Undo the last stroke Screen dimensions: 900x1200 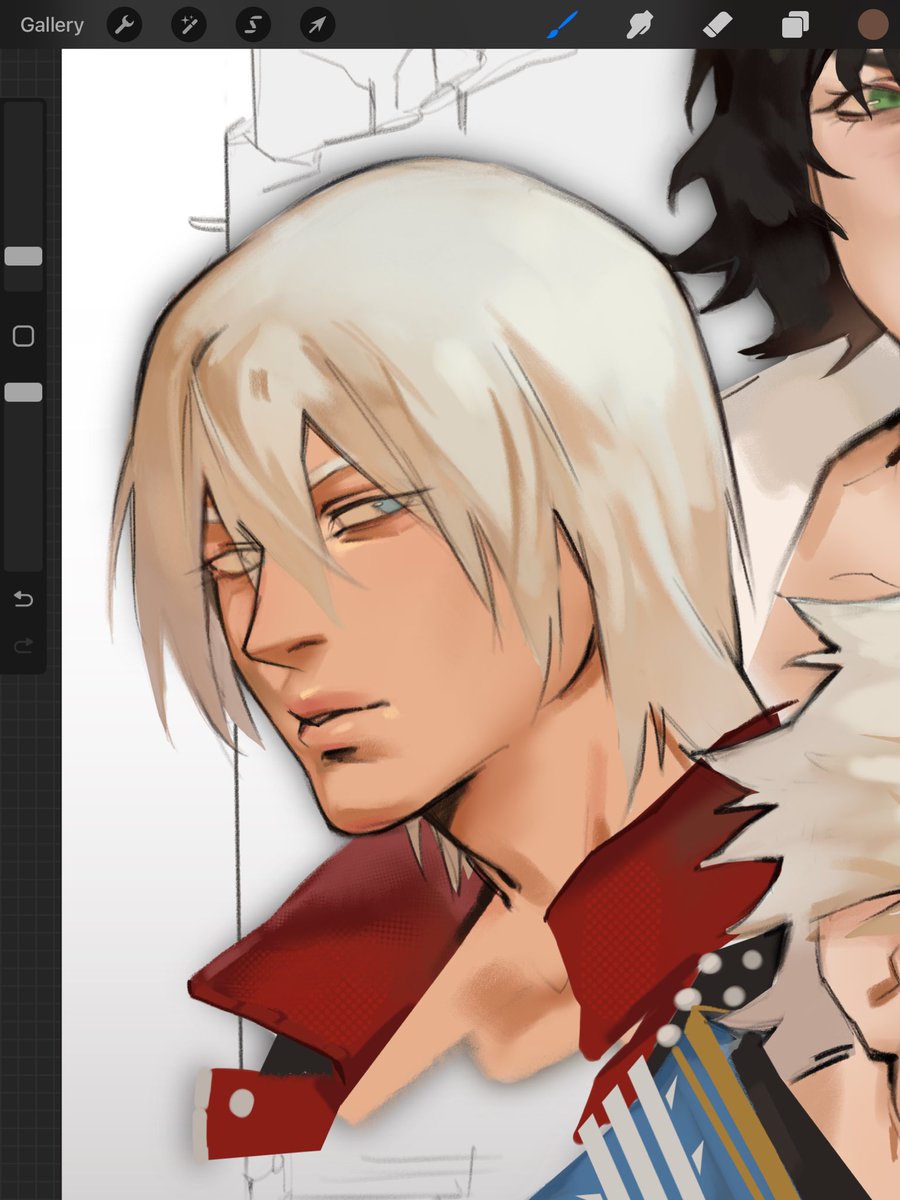pyautogui.click(x=23, y=599)
